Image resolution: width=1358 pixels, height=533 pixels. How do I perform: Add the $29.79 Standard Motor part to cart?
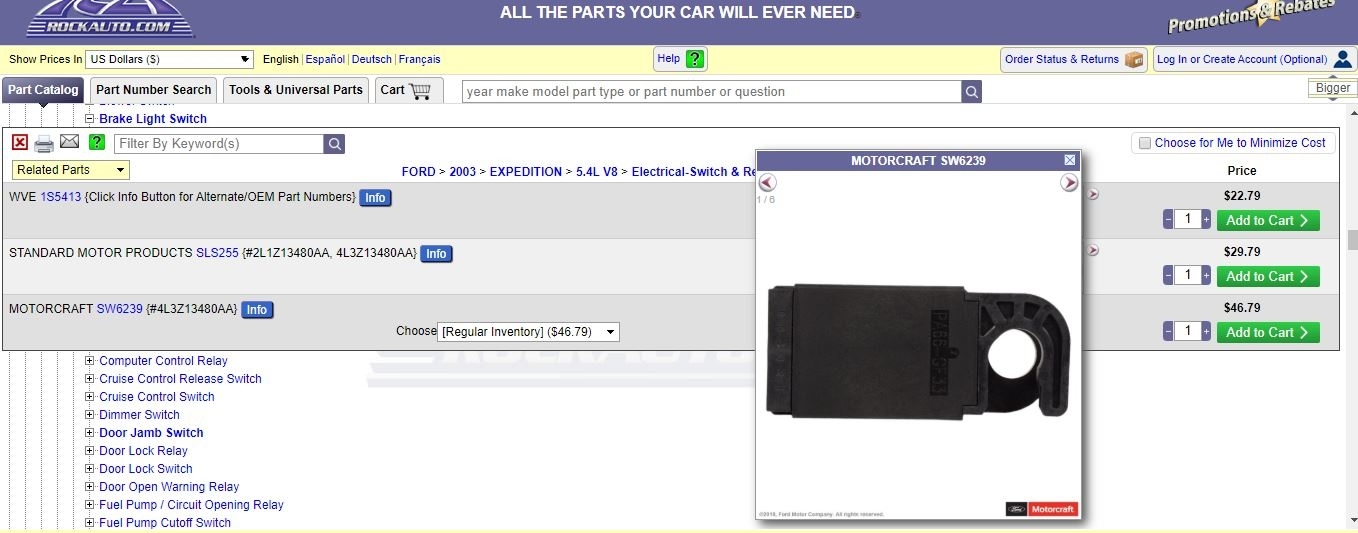[x=1268, y=276]
